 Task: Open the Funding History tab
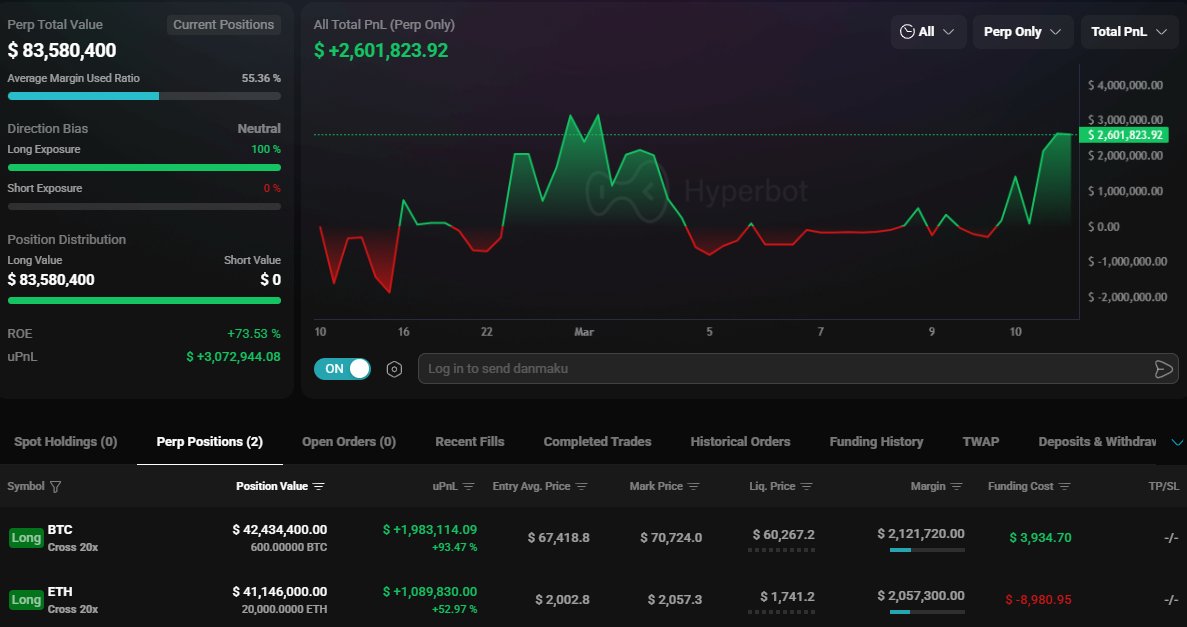(x=876, y=441)
